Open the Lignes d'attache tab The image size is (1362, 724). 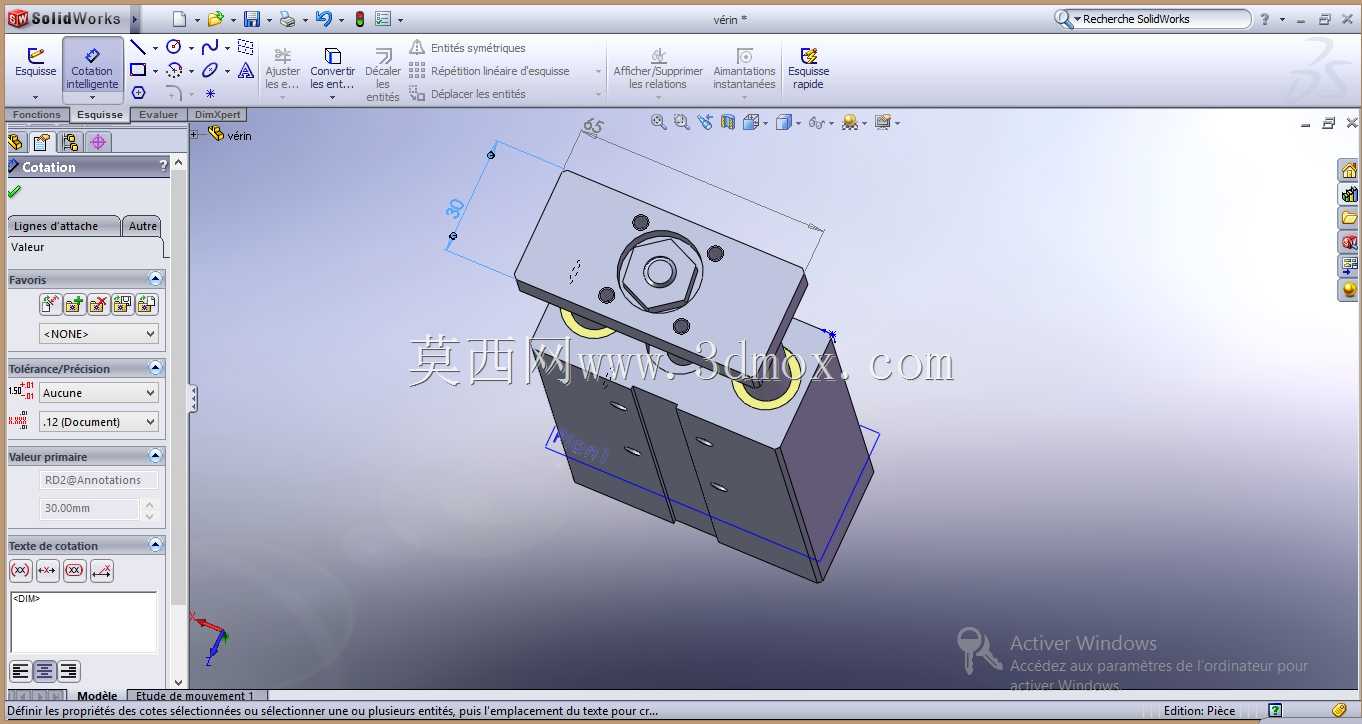click(x=63, y=226)
